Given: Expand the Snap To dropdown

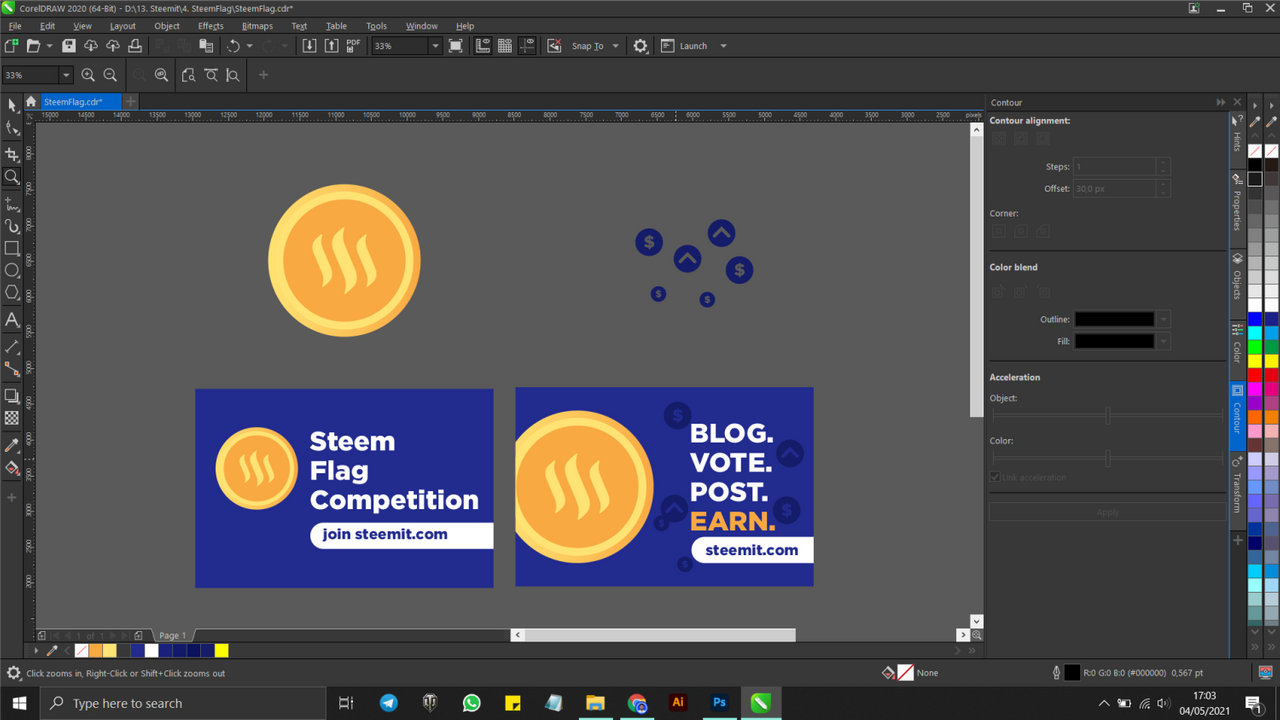Looking at the screenshot, I should (616, 46).
